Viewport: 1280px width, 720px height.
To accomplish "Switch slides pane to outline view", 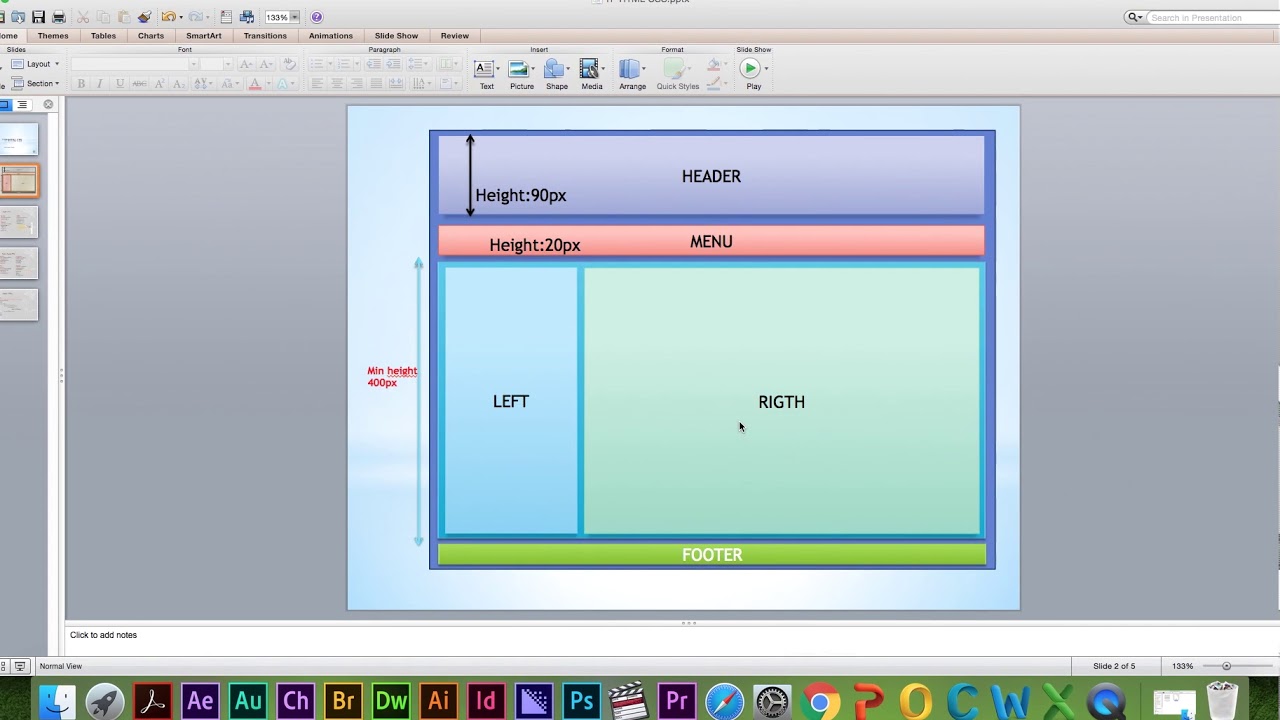I will pyautogui.click(x=22, y=104).
